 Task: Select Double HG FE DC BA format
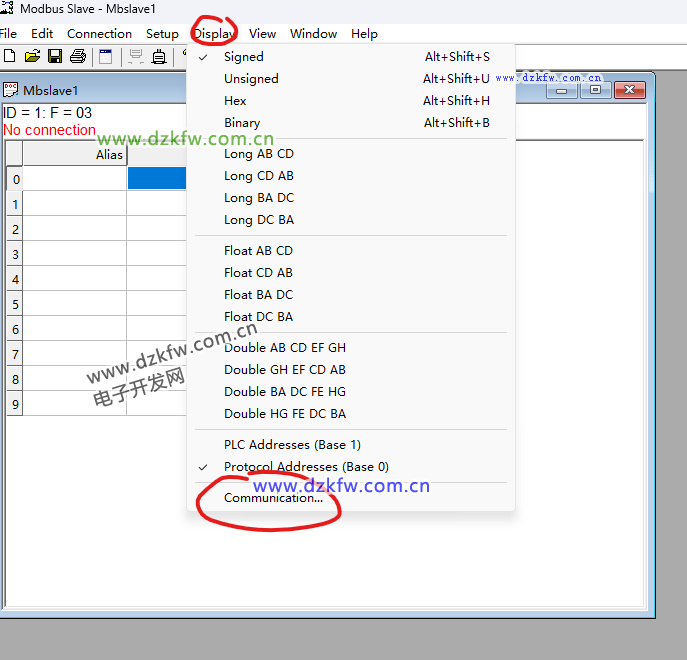point(351,413)
